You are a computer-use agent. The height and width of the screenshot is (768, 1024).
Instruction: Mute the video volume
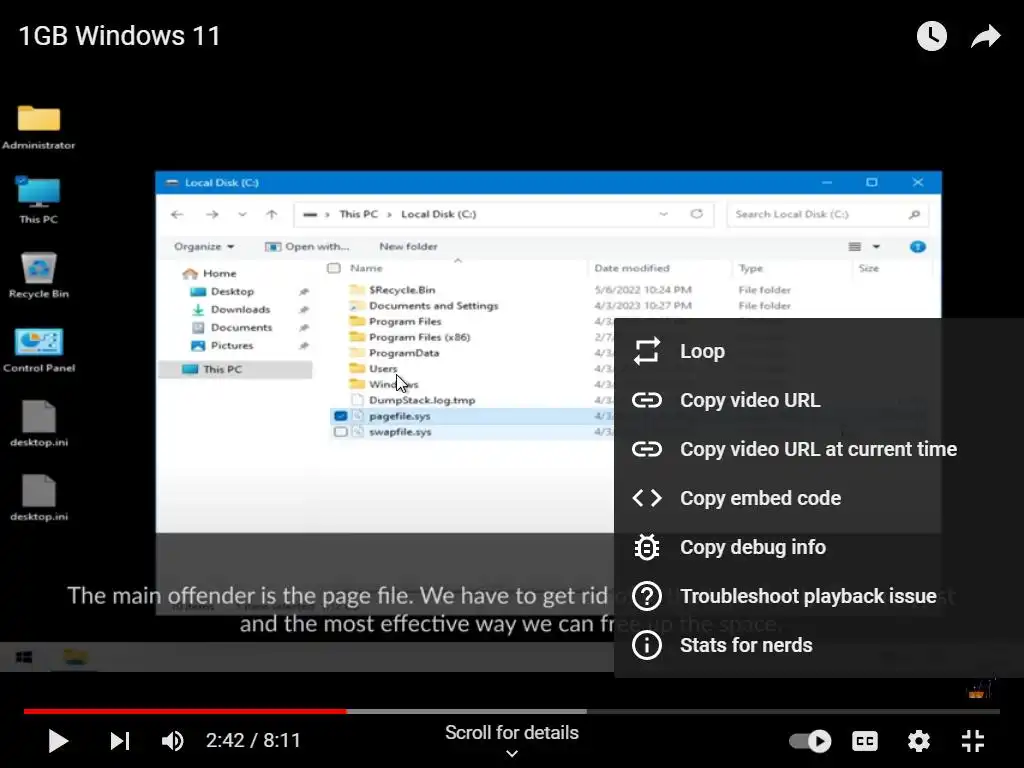tap(172, 741)
